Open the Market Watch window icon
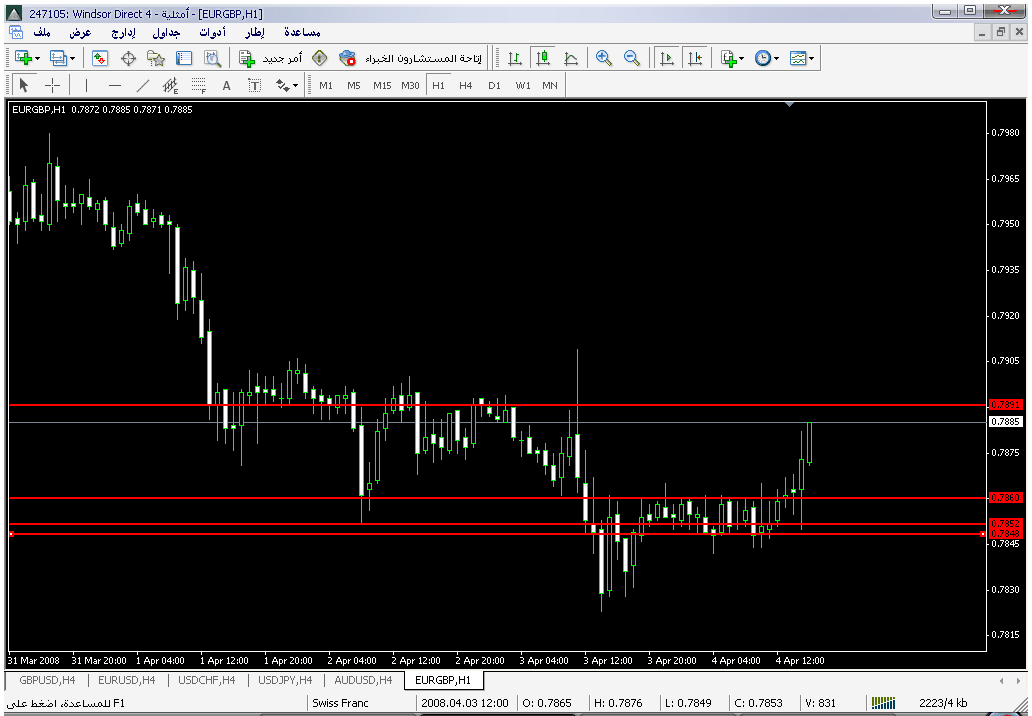This screenshot has width=1032, height=716. click(x=100, y=59)
